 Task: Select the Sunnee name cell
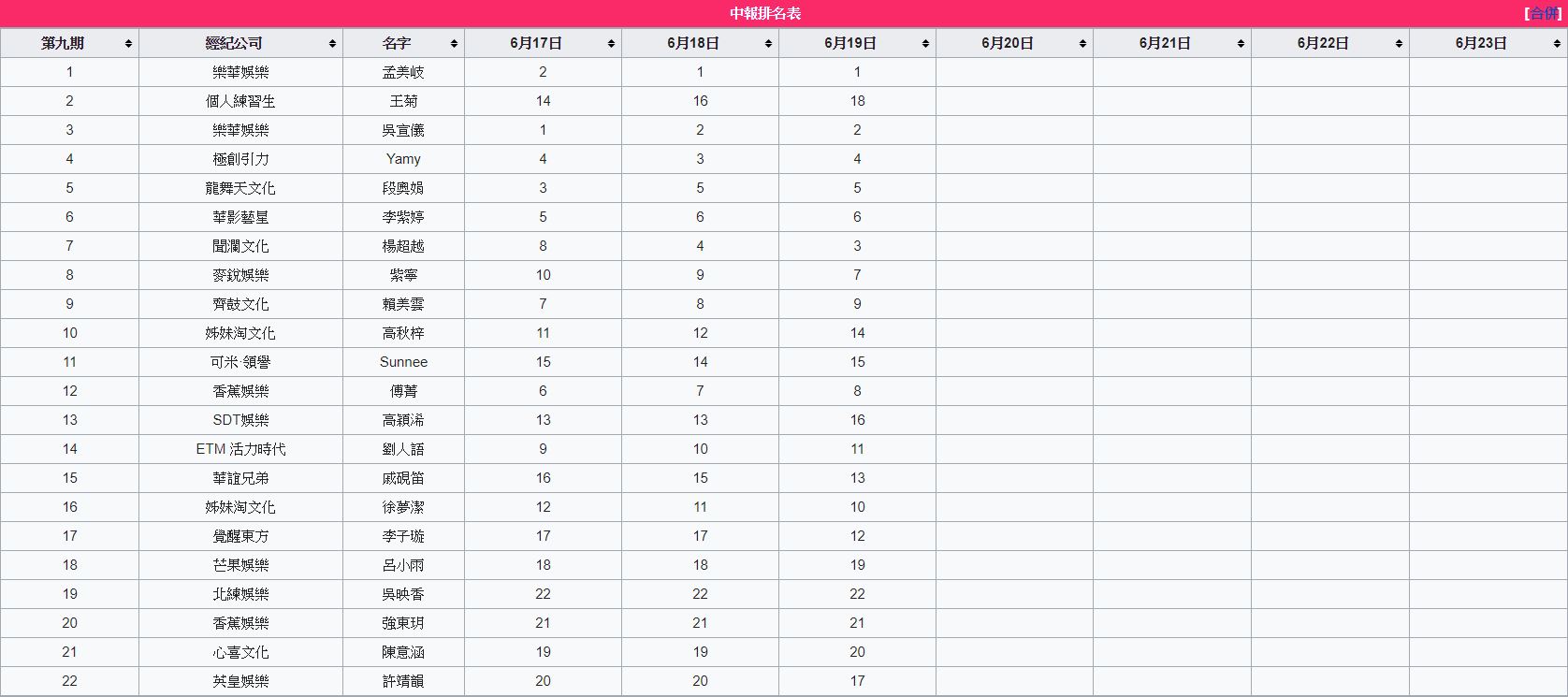pos(403,362)
